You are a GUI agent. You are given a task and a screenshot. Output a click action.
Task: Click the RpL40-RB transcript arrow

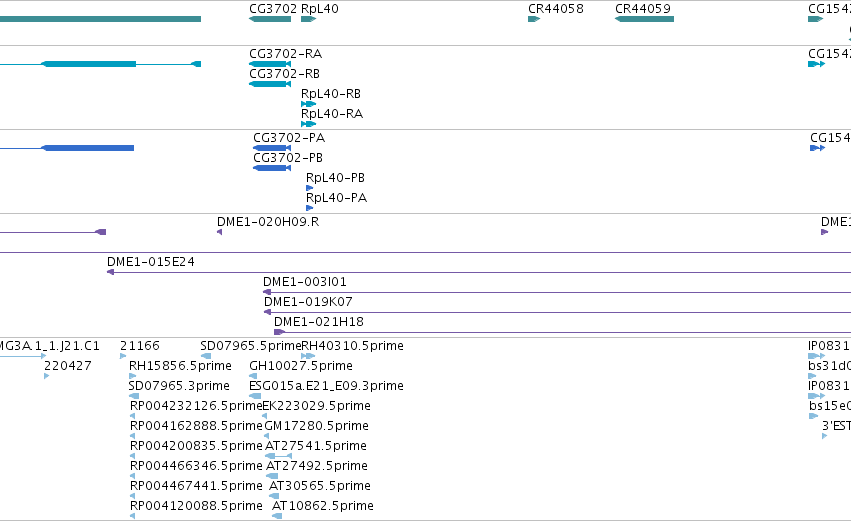[308, 104]
